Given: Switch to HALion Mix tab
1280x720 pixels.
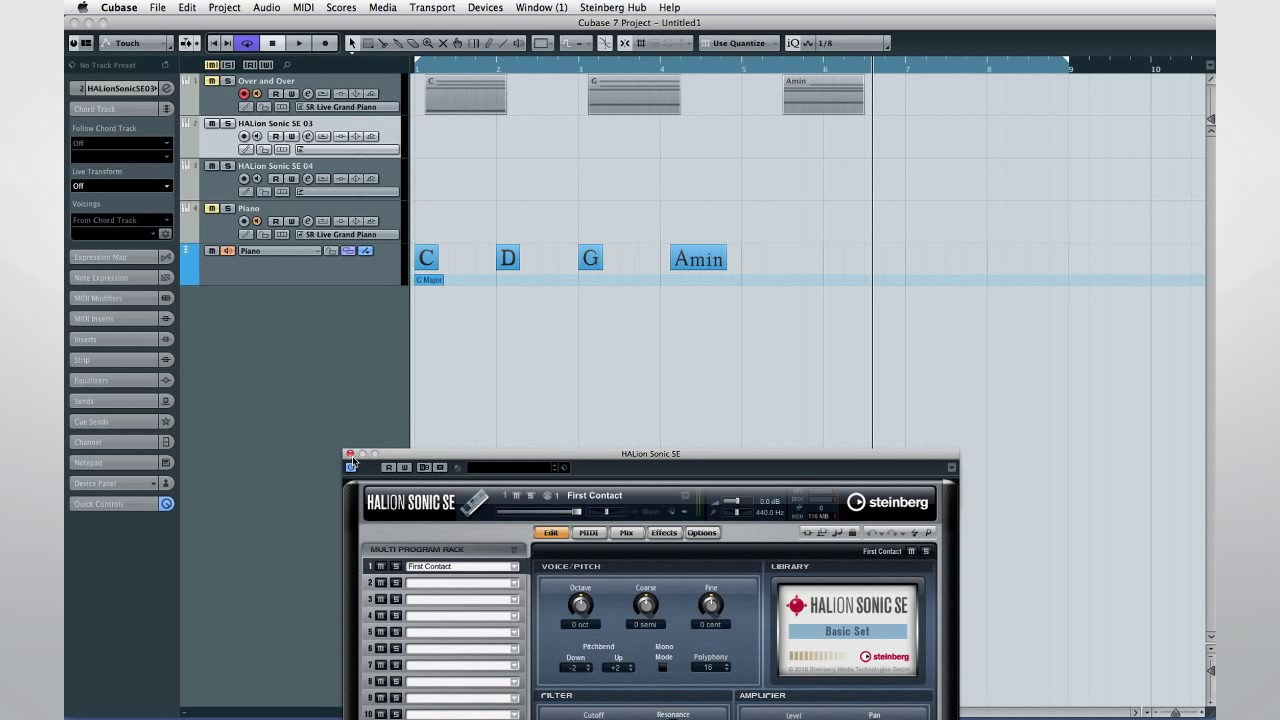Looking at the screenshot, I should pos(627,533).
